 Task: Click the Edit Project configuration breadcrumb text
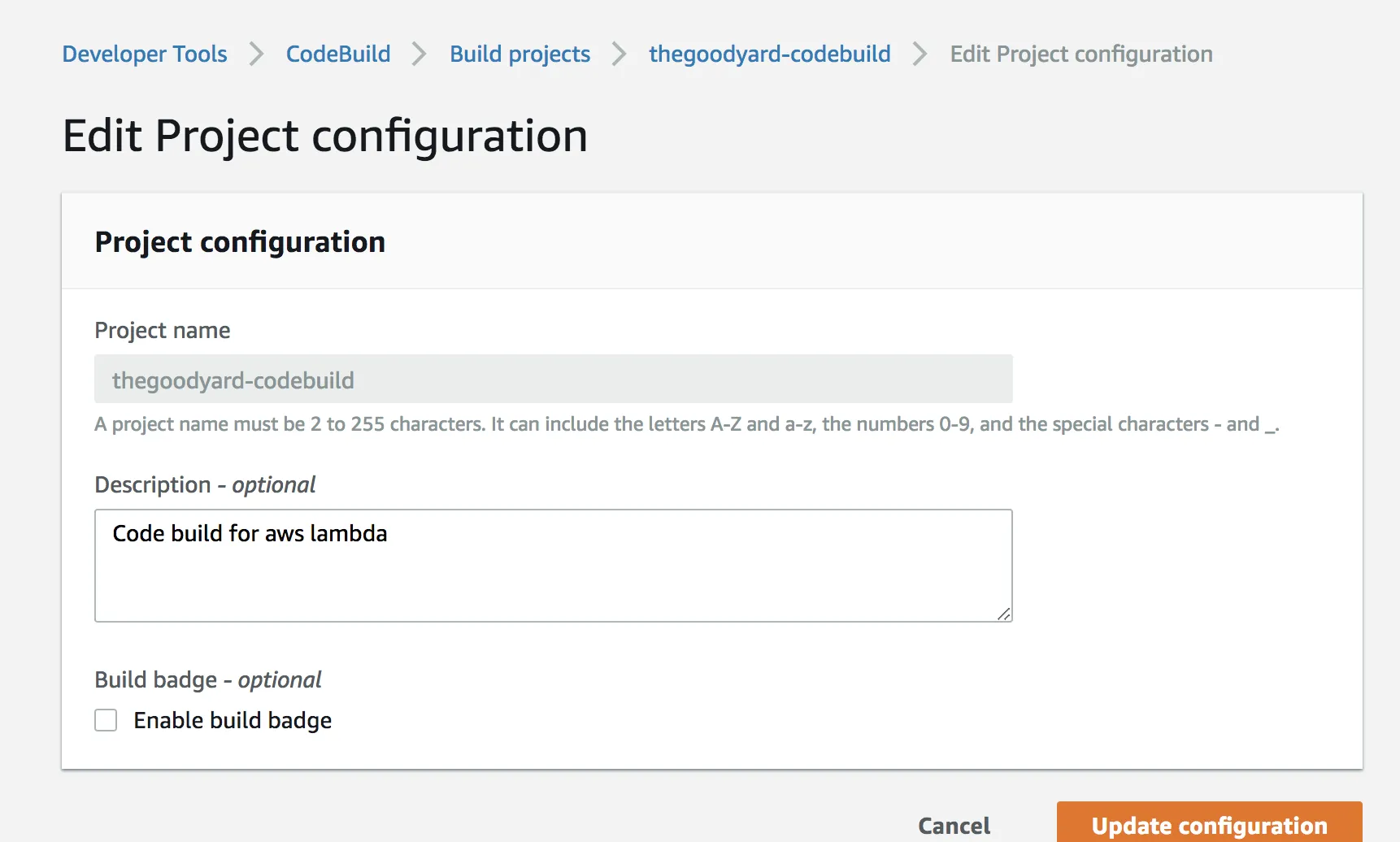[x=1080, y=54]
